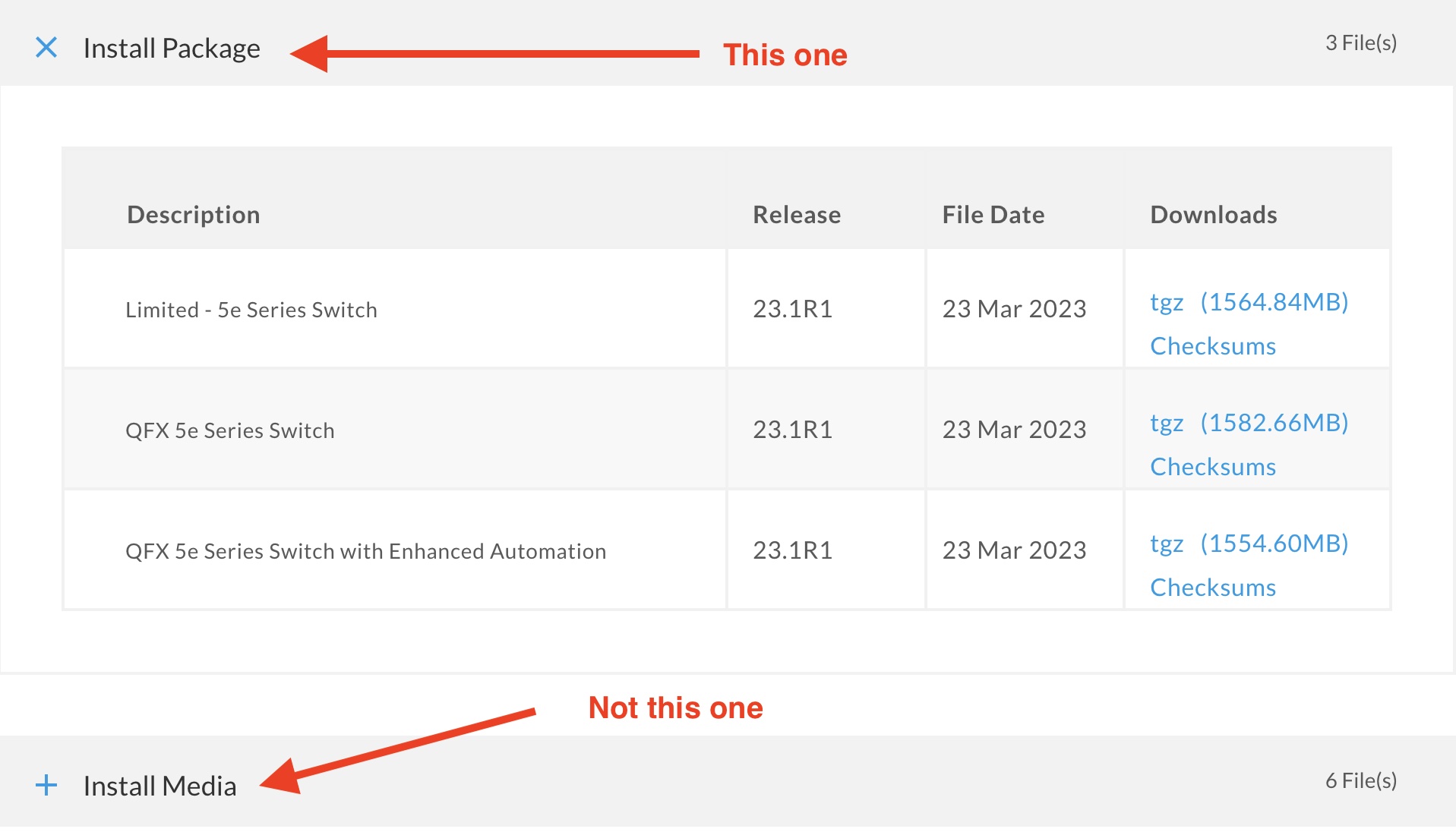The width and height of the screenshot is (1456, 832).
Task: Click the 6 File(s) count label
Action: (x=1361, y=780)
